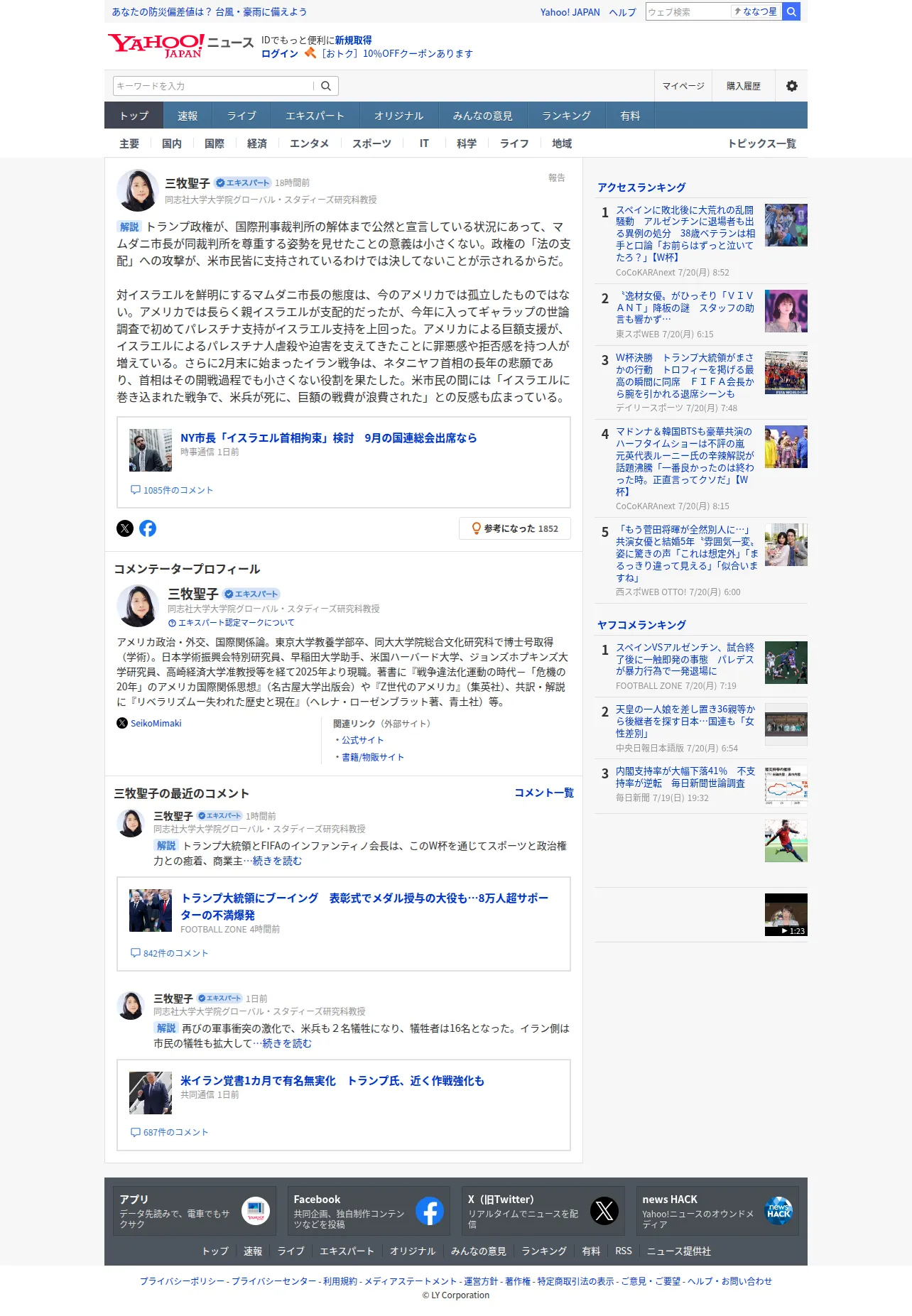This screenshot has height=1316, width=912.
Task: Select the トップ tab
Action: 134,115
